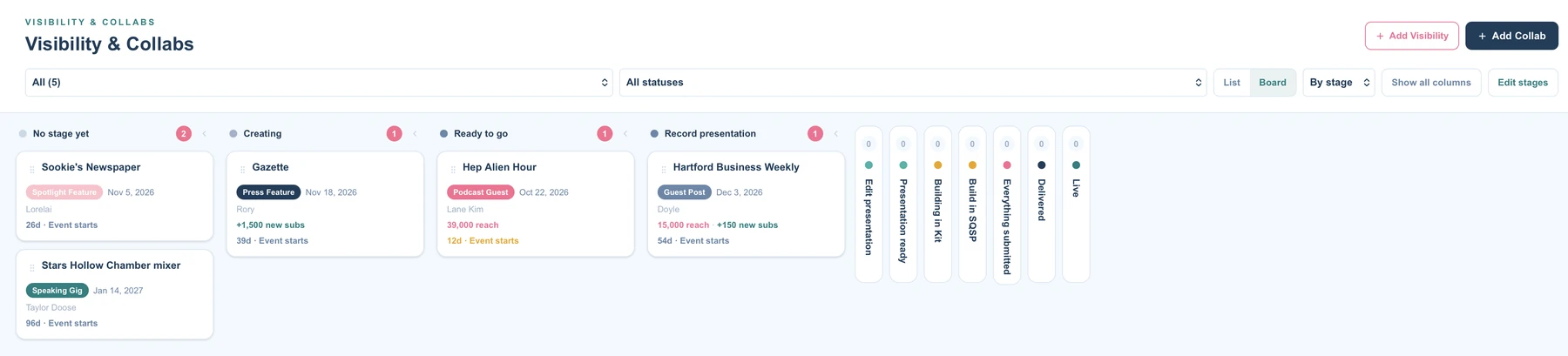Open the Stars Hollow Chamber mixer card
Viewport: 1568px width, 356px height.
[115, 294]
